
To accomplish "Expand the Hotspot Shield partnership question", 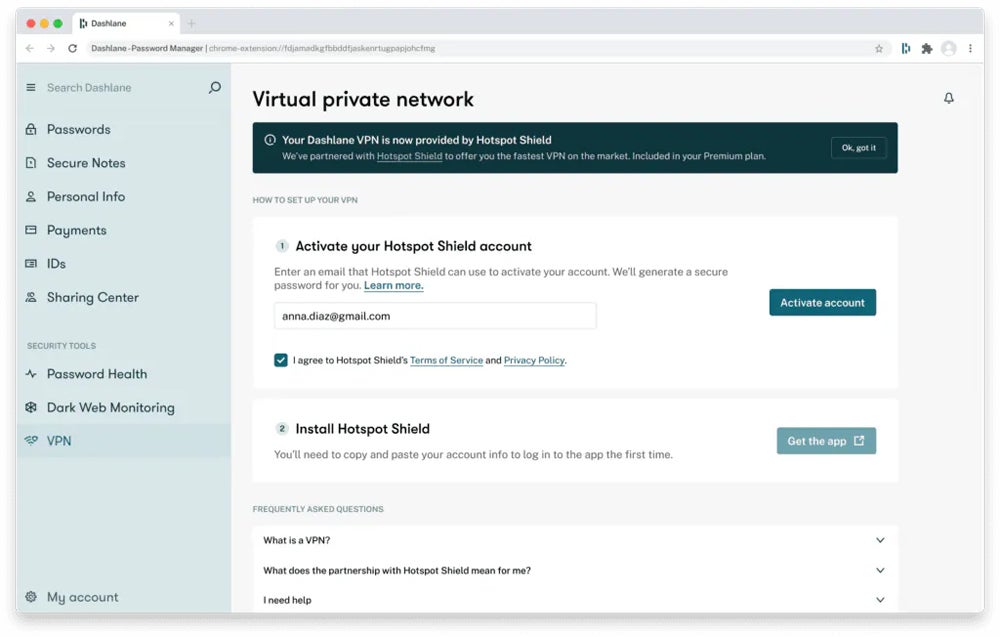I will (x=880, y=570).
